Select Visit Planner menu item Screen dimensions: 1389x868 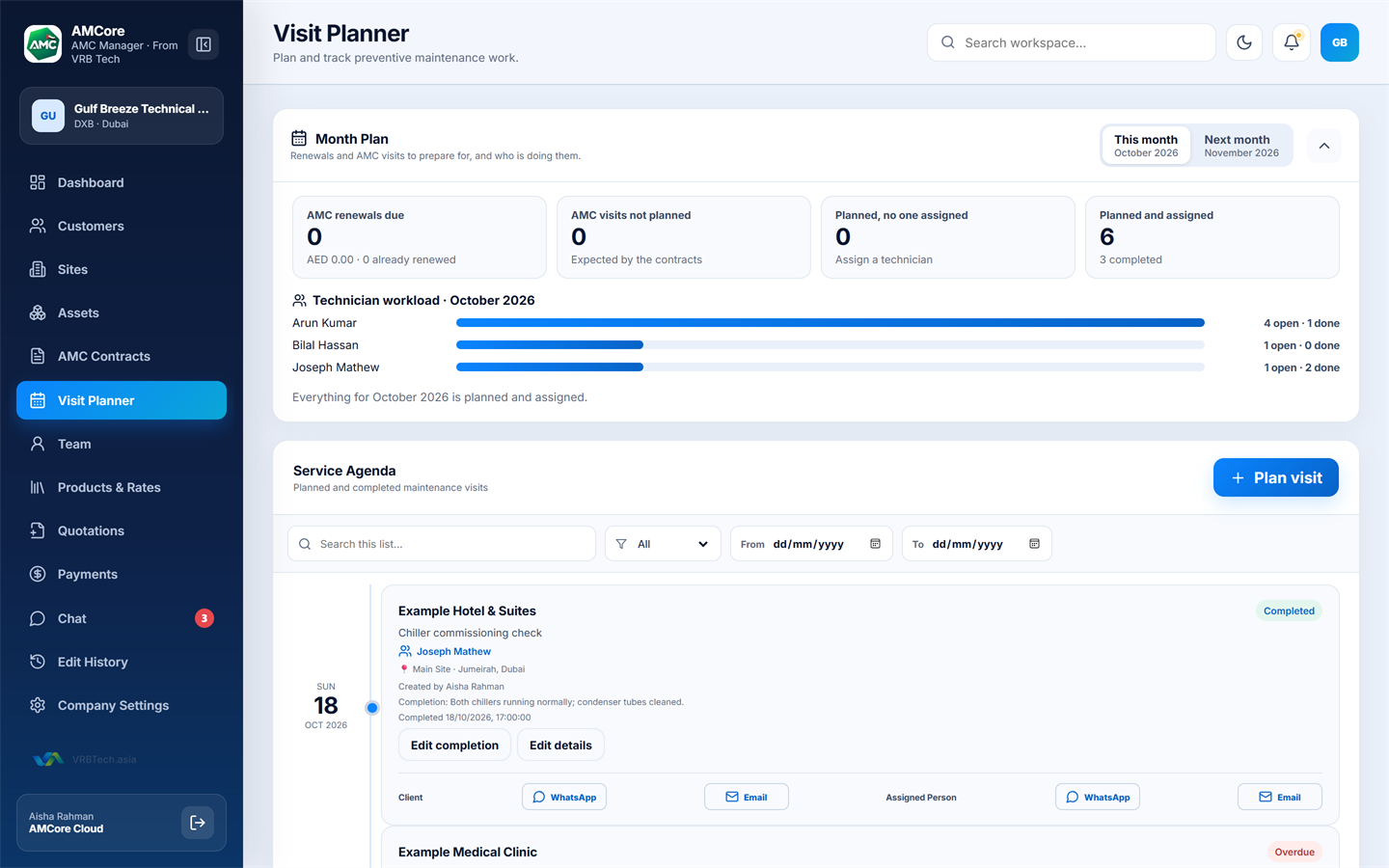tap(122, 400)
